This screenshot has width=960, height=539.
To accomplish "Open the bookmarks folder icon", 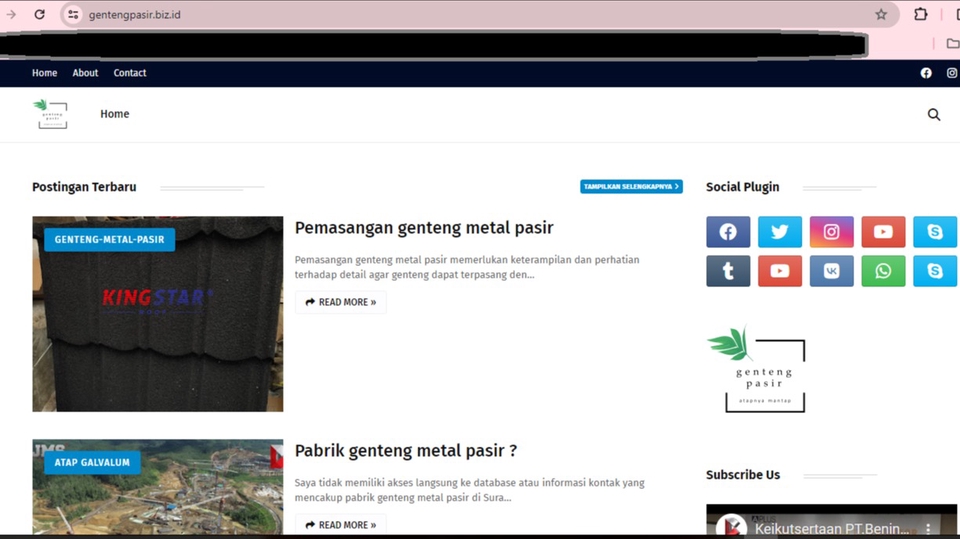I will tap(953, 43).
